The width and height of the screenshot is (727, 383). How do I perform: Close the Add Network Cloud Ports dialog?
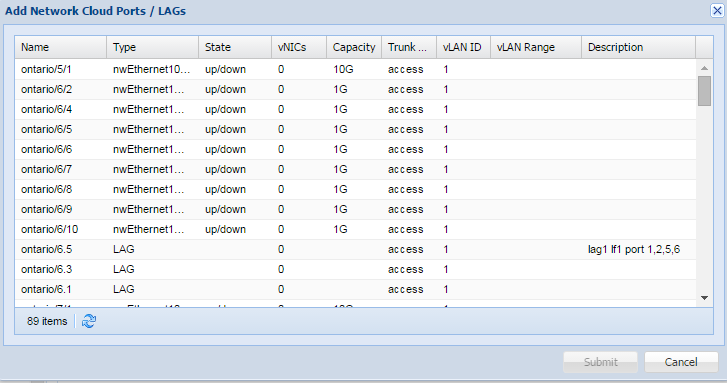point(717,11)
